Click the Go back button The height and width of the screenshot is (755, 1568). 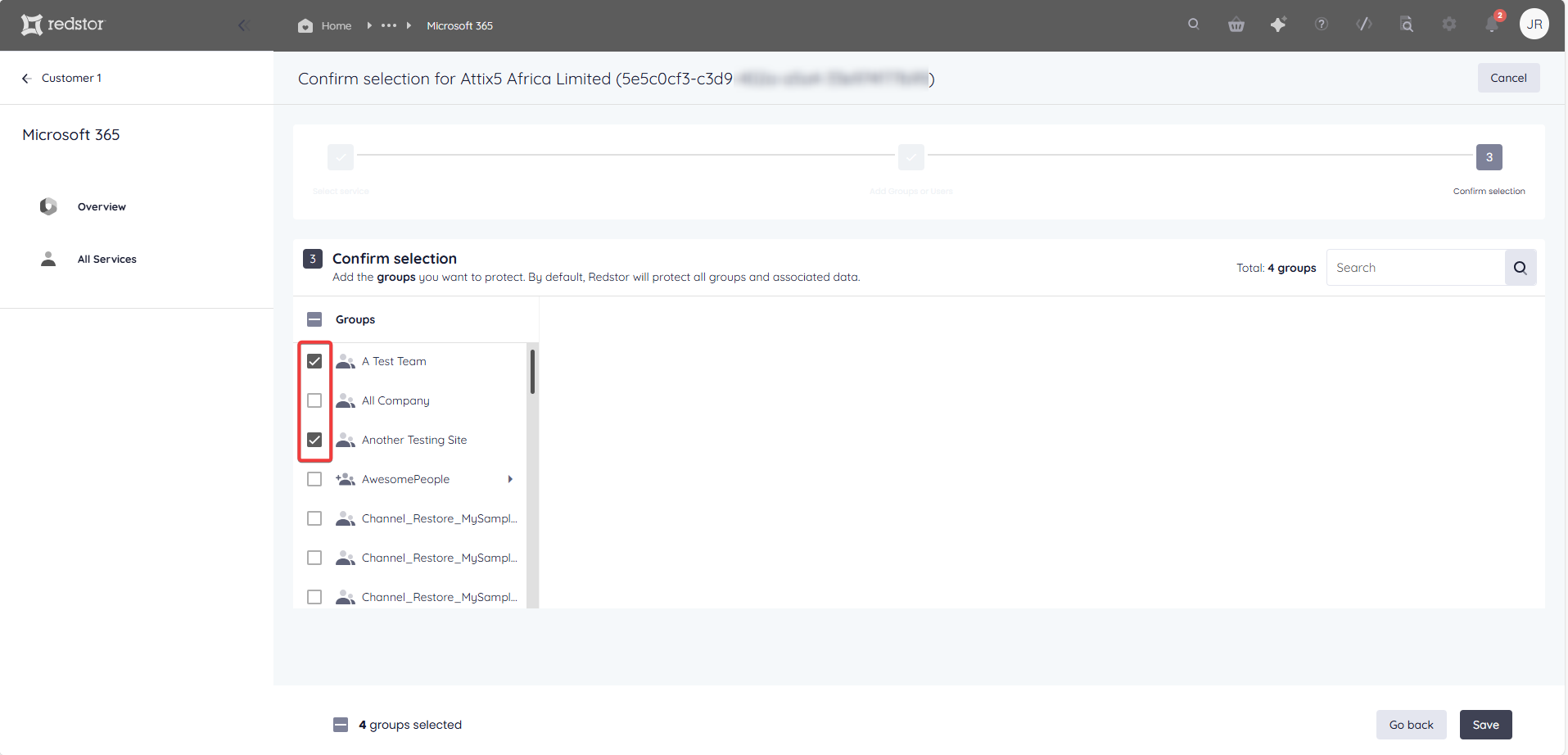pos(1411,725)
